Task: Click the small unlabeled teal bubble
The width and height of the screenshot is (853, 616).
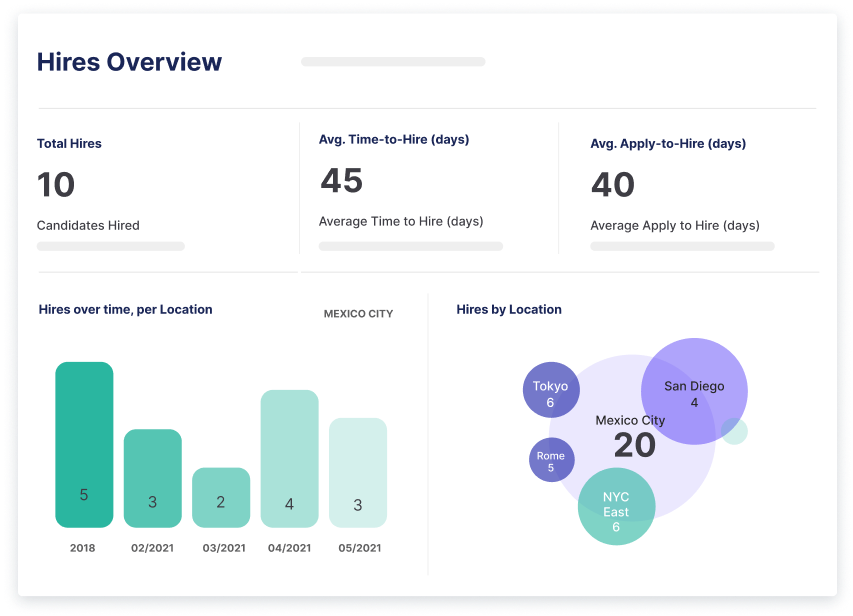Action: (x=737, y=431)
